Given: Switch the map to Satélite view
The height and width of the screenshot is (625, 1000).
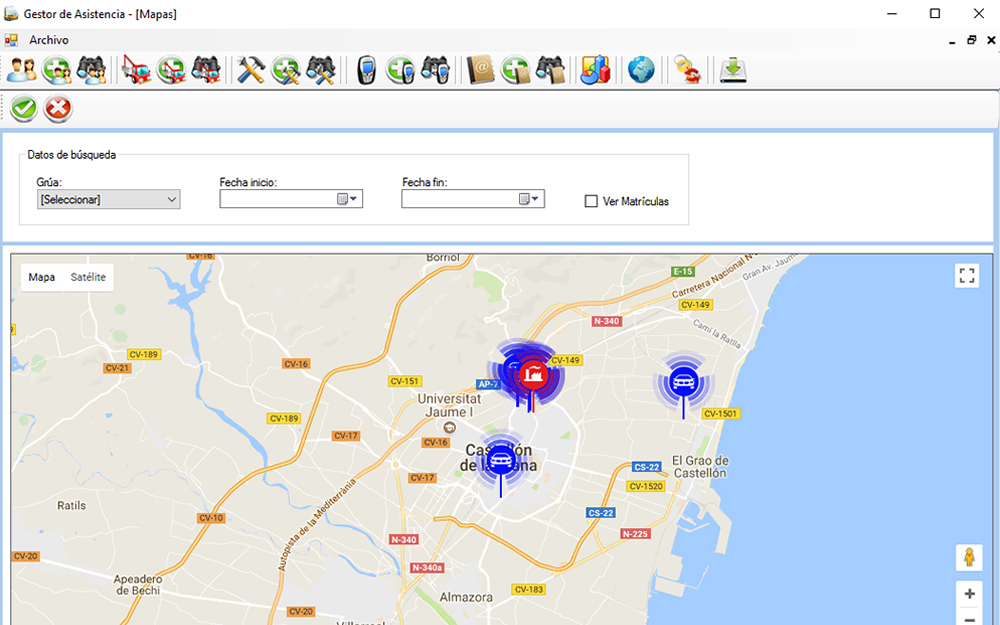Looking at the screenshot, I should tap(88, 277).
